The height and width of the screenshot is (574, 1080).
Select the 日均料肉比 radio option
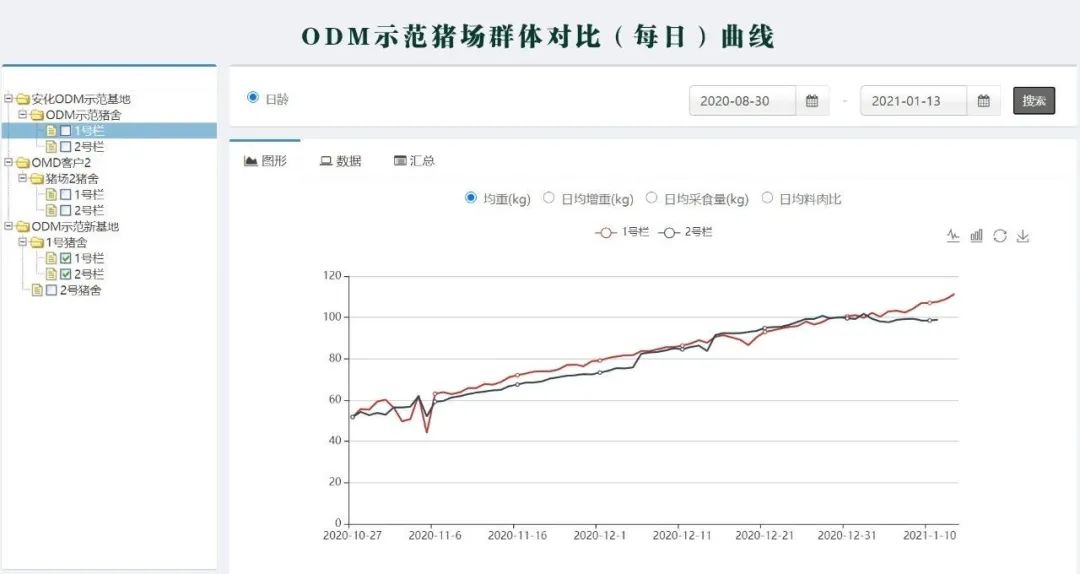coord(768,198)
